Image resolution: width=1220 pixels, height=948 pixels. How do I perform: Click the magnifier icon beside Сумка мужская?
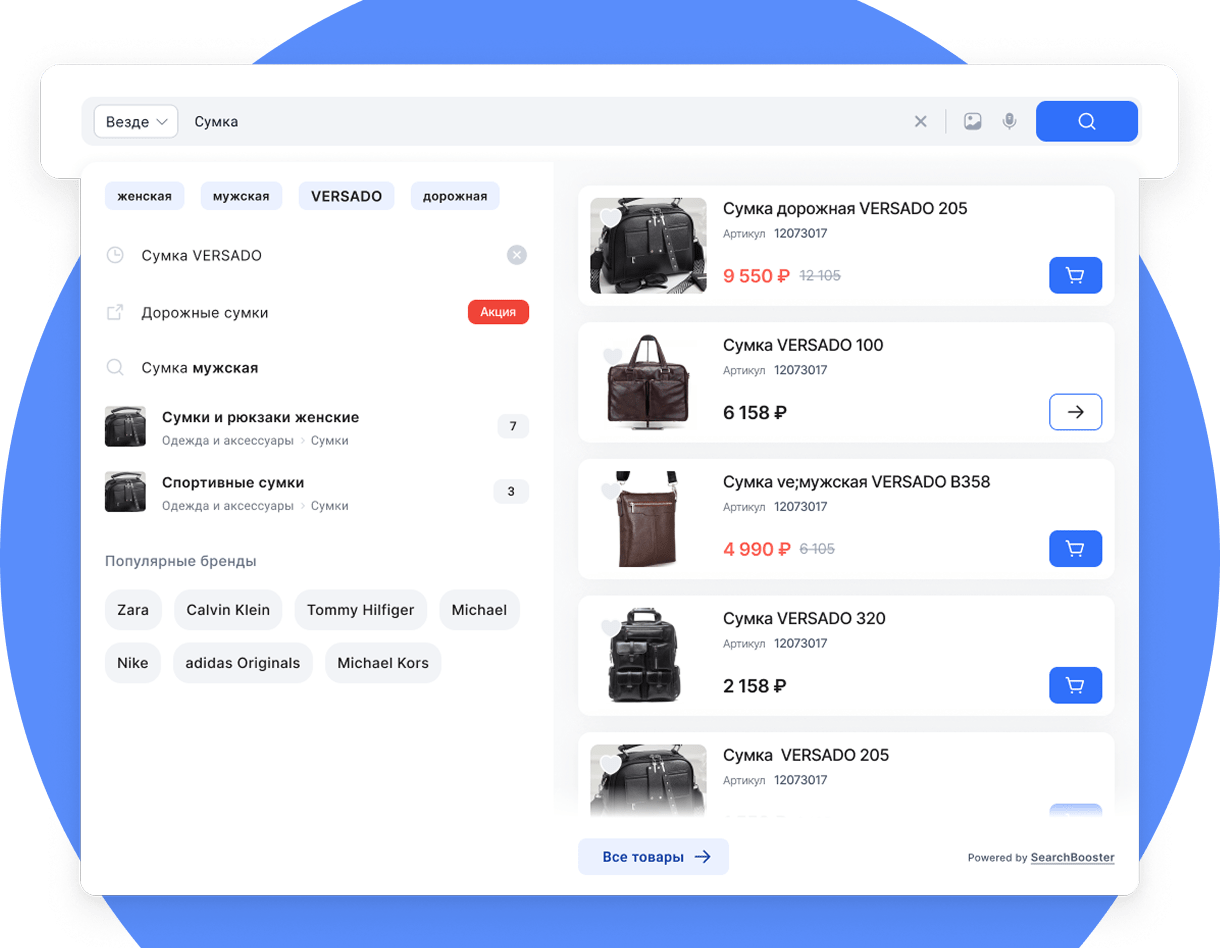(115, 368)
